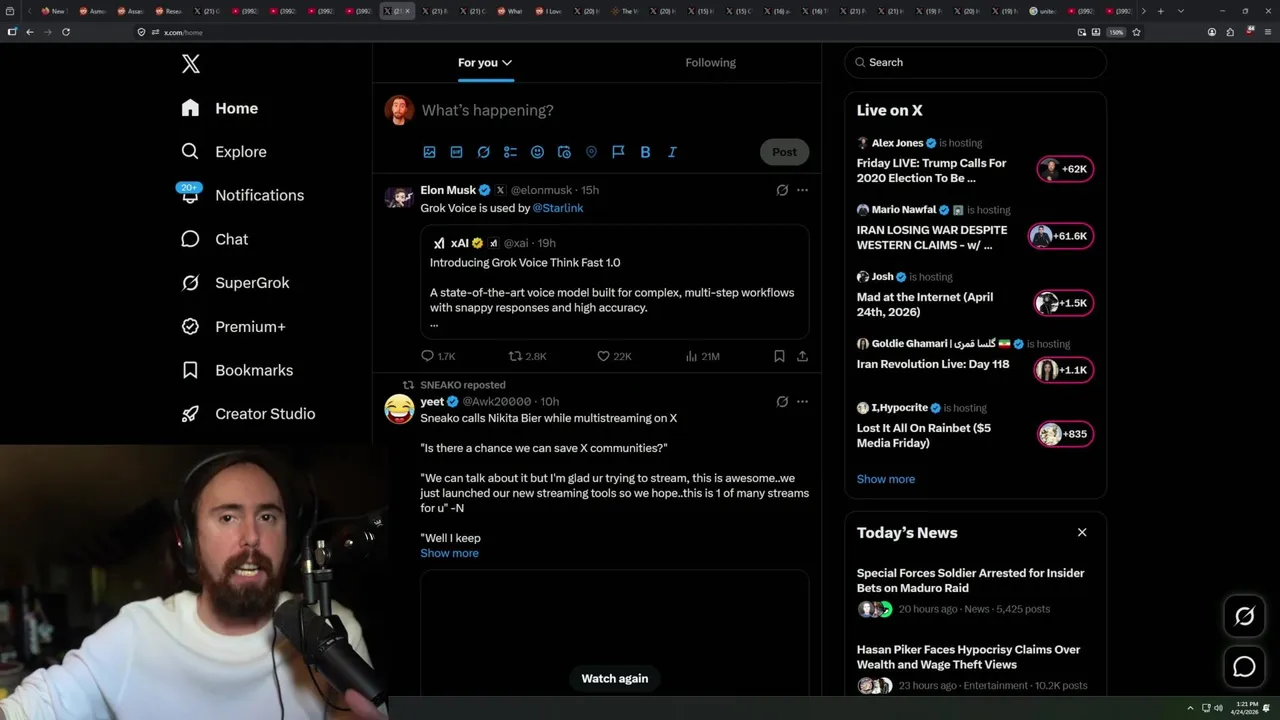Open Grok explain on Elon Musk post

782,190
